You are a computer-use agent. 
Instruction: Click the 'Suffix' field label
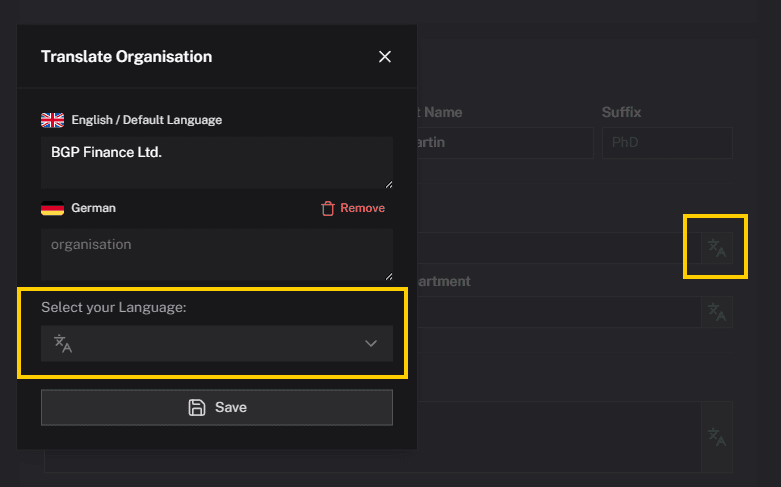click(621, 112)
